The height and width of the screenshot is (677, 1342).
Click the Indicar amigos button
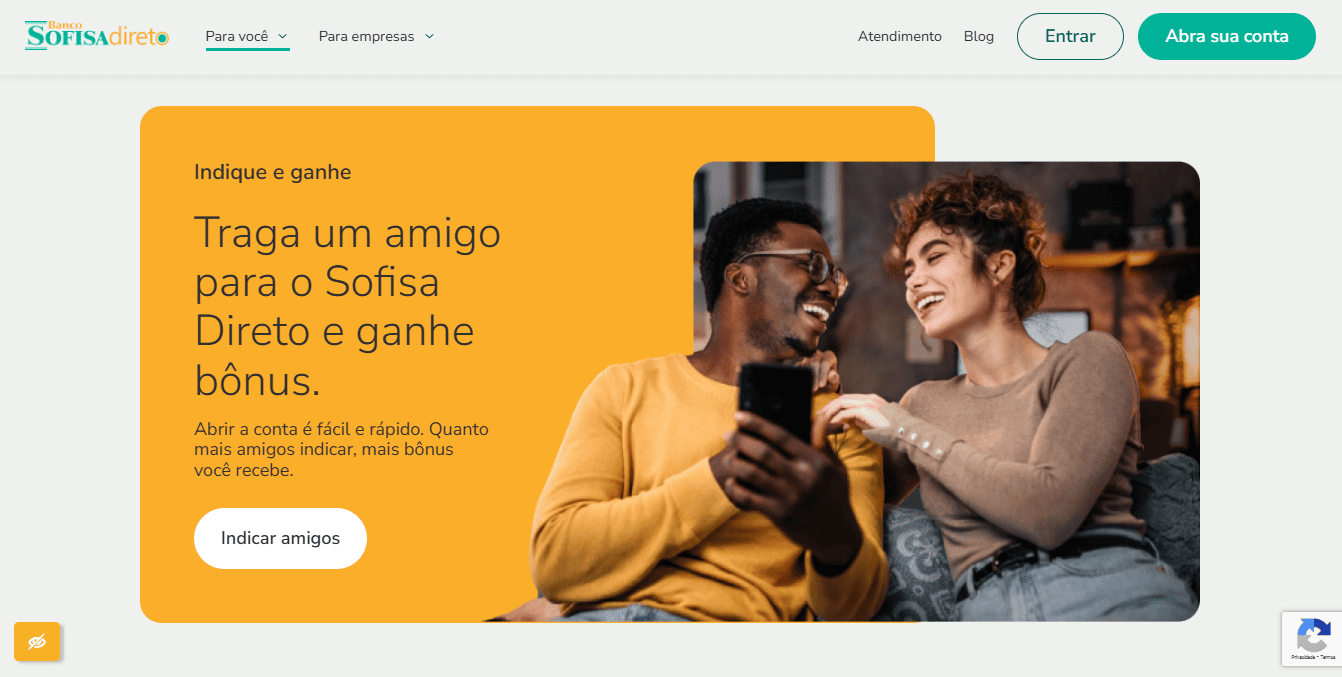pyautogui.click(x=280, y=538)
